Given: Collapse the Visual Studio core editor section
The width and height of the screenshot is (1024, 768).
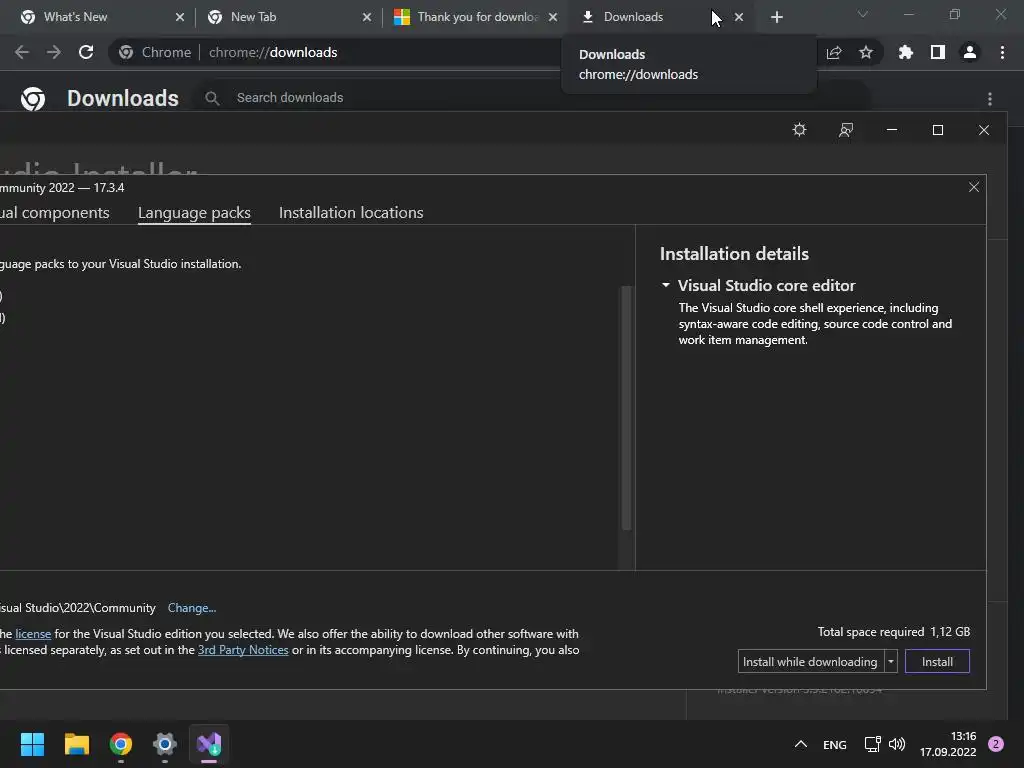Looking at the screenshot, I should (x=665, y=285).
